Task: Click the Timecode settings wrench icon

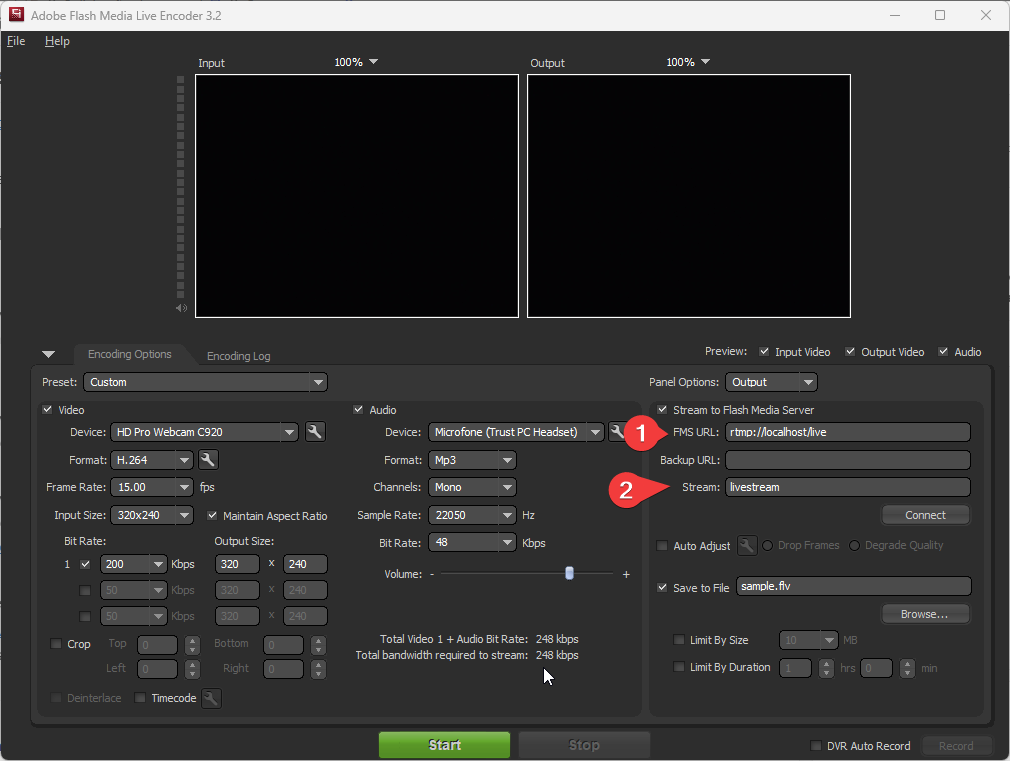Action: point(211,698)
